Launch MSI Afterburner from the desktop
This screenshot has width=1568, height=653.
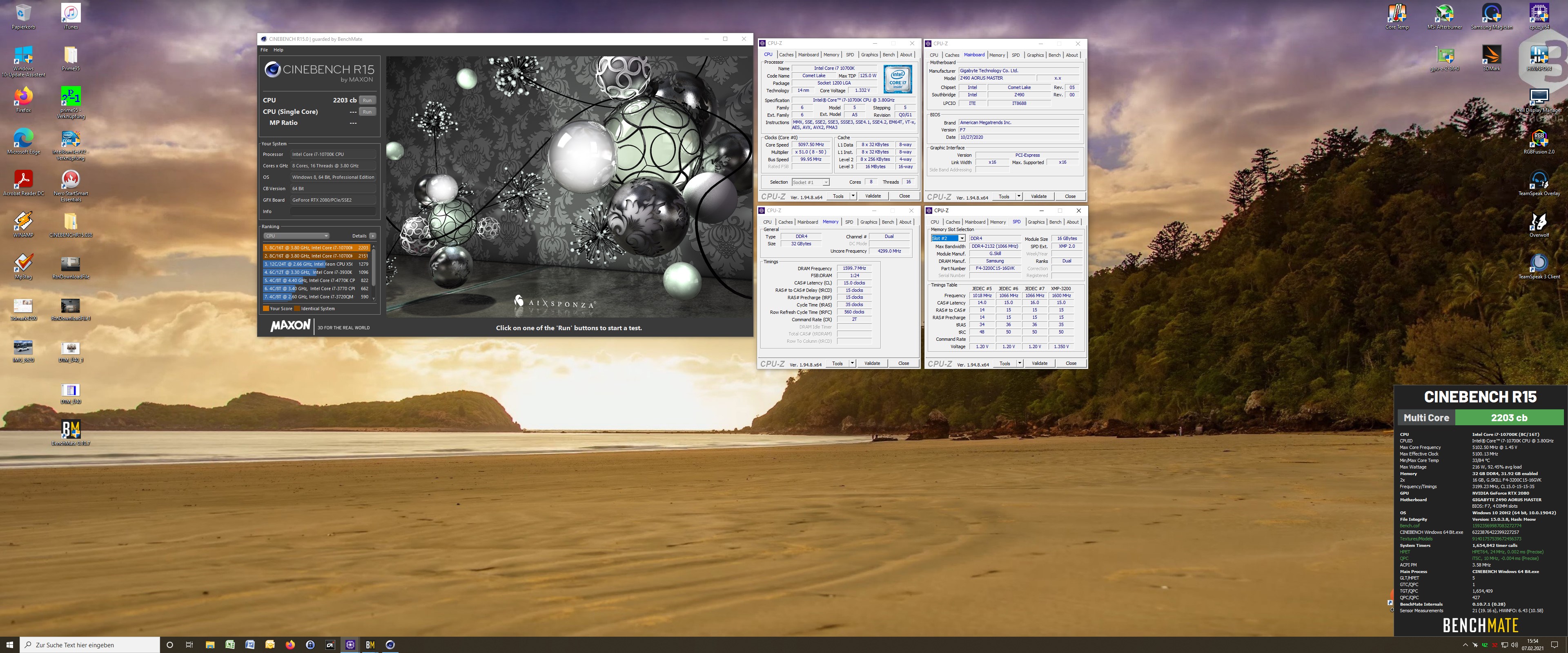[x=1444, y=16]
